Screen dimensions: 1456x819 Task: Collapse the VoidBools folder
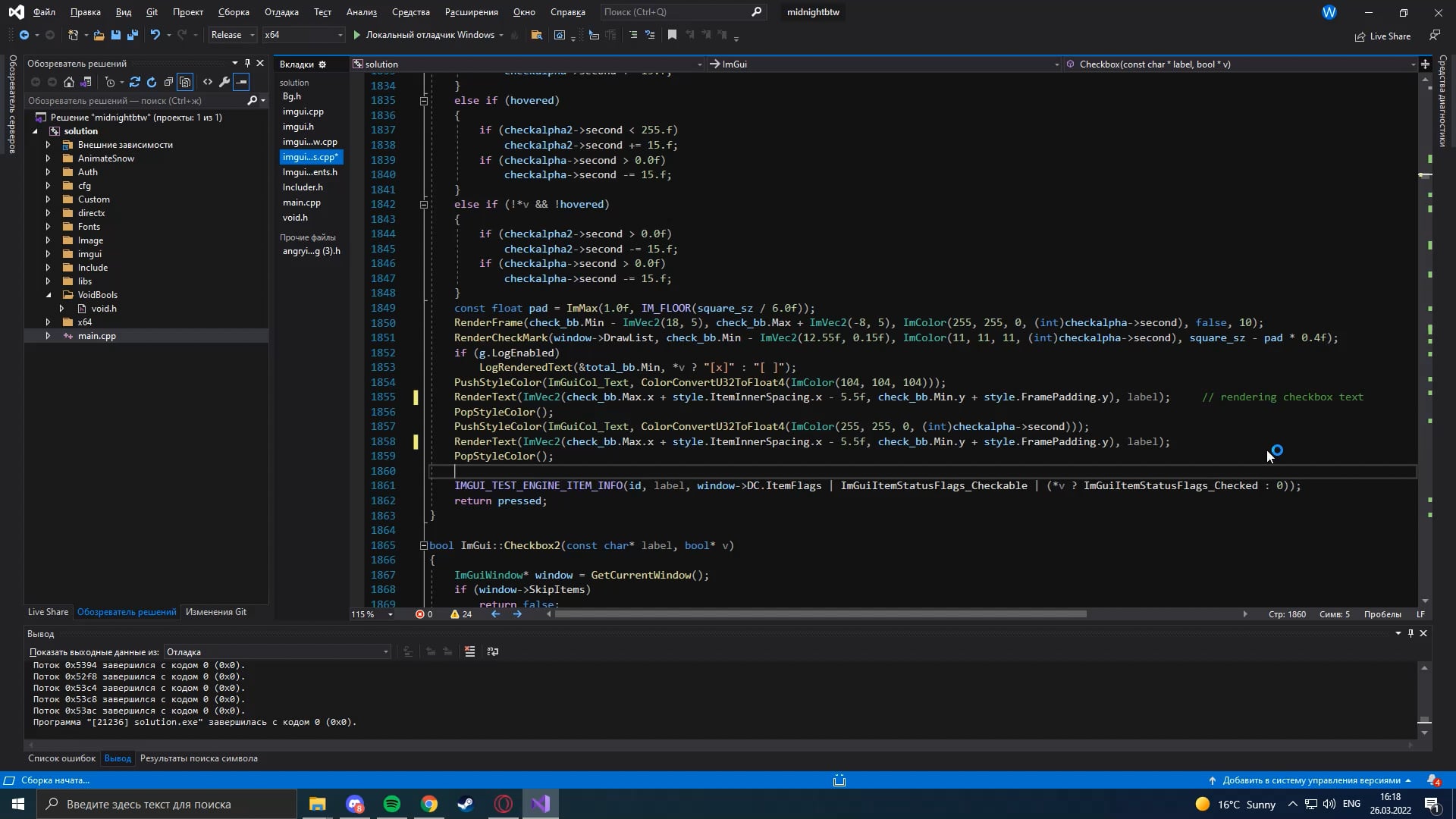point(48,295)
